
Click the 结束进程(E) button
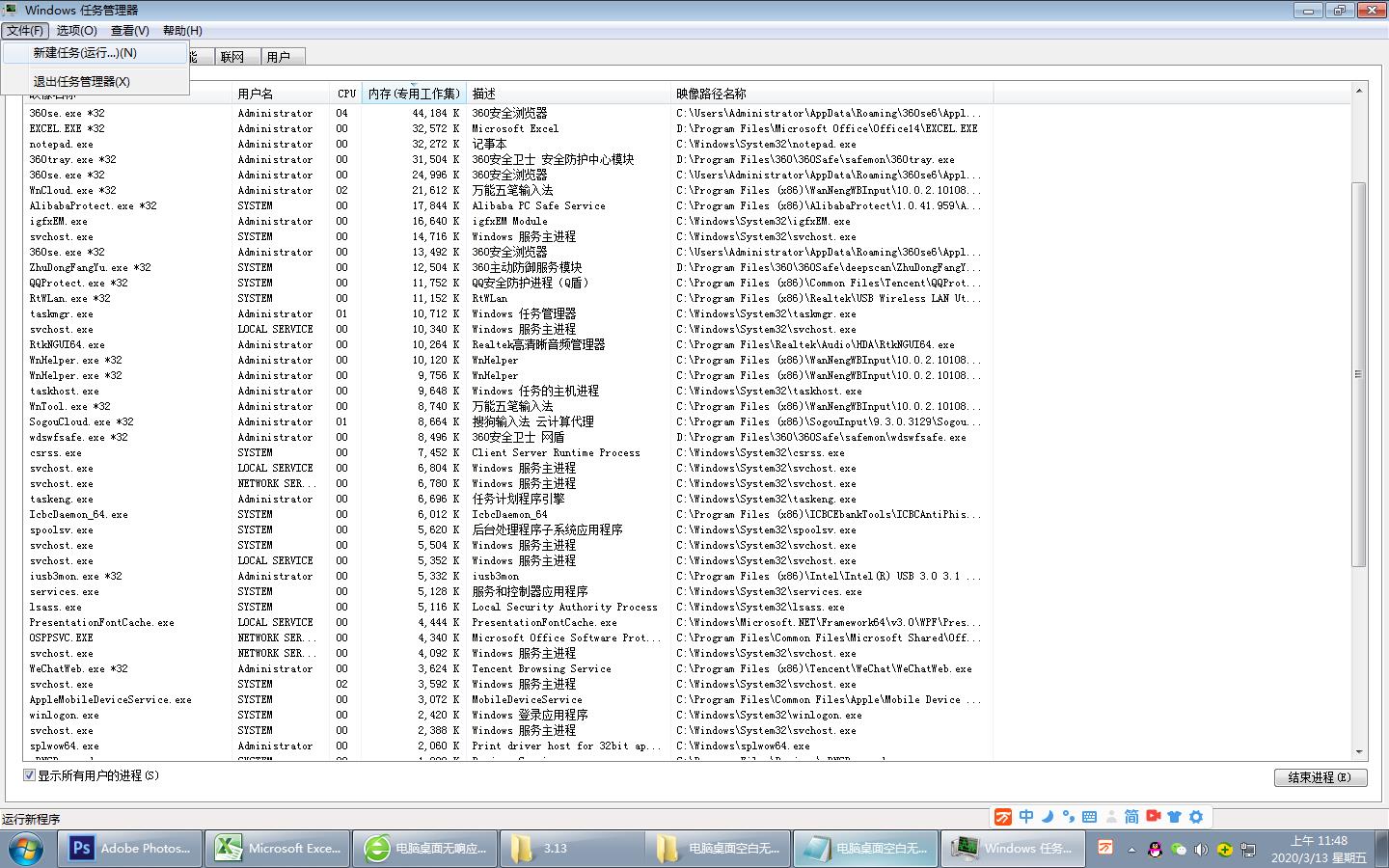1320,777
